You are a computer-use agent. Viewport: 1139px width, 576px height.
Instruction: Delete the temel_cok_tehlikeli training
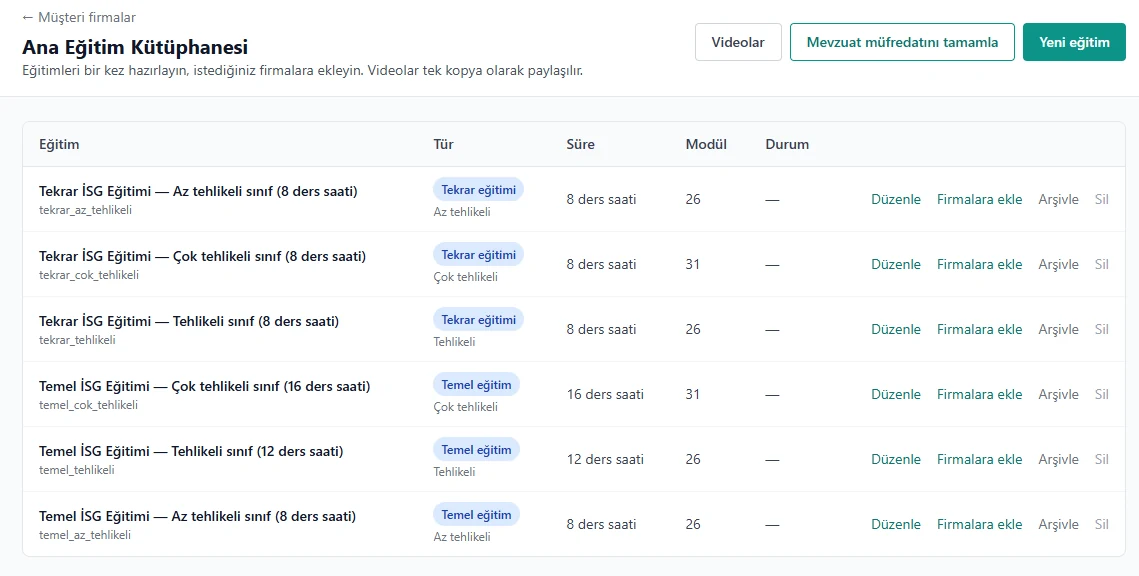1101,394
